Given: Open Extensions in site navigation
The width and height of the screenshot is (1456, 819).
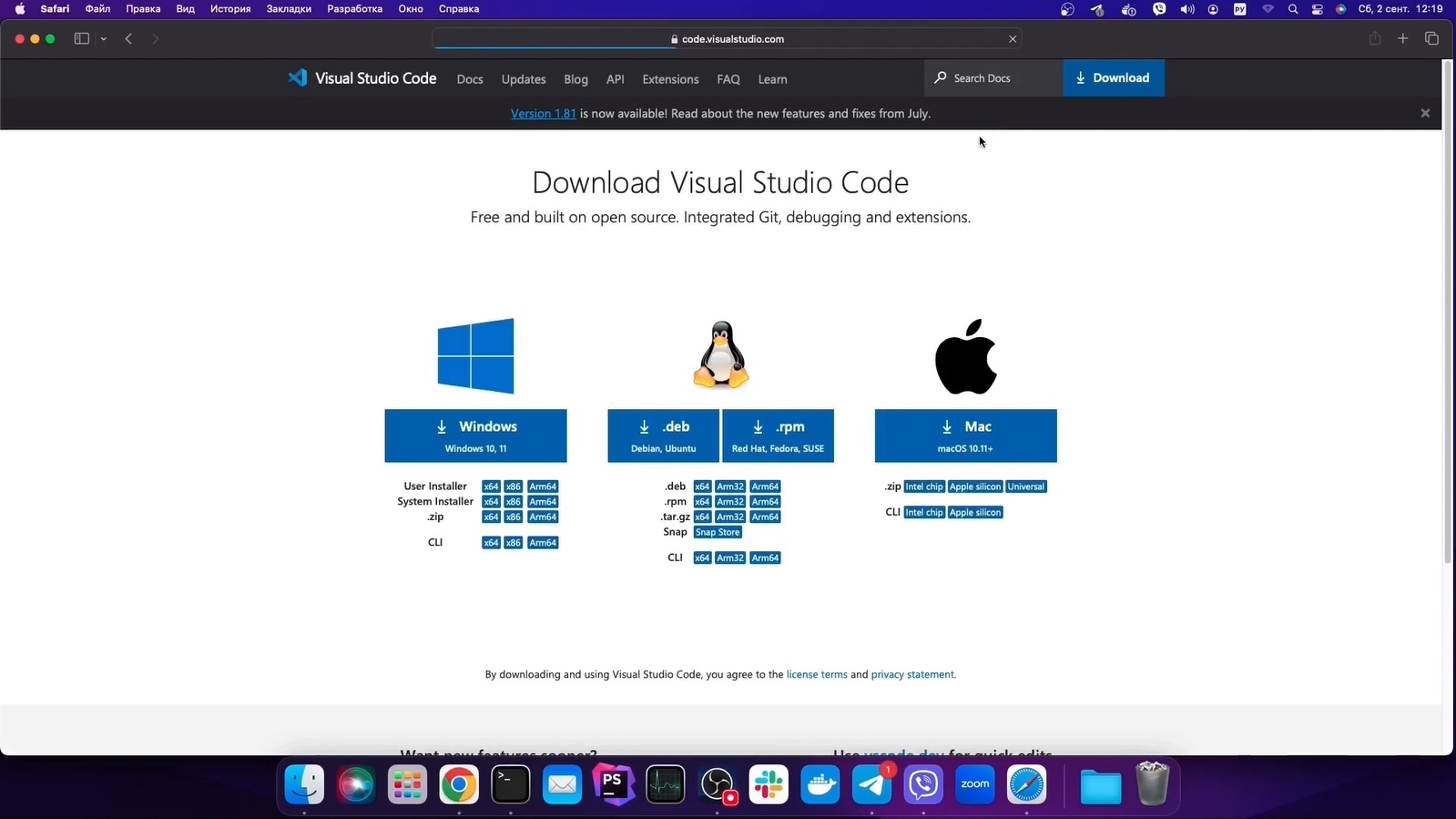Looking at the screenshot, I should 670,79.
